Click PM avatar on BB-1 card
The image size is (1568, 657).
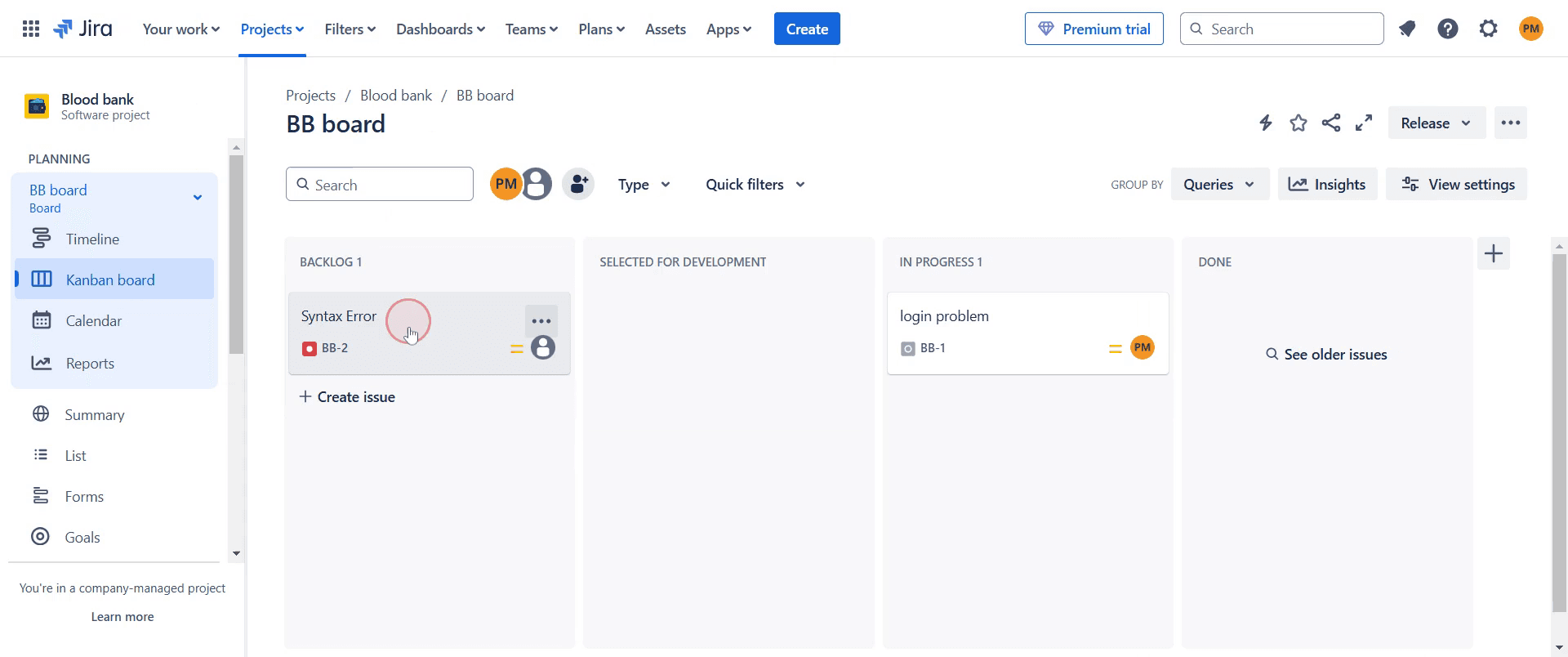[1143, 348]
